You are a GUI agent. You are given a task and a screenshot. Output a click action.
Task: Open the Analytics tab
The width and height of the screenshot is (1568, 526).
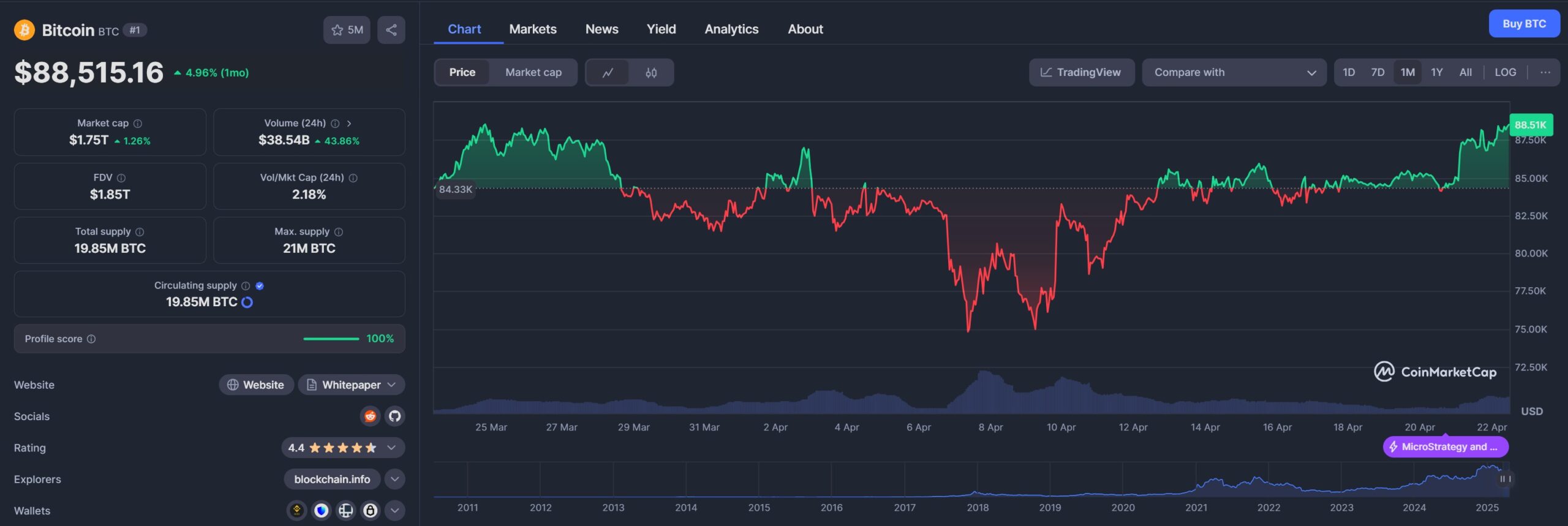731,29
